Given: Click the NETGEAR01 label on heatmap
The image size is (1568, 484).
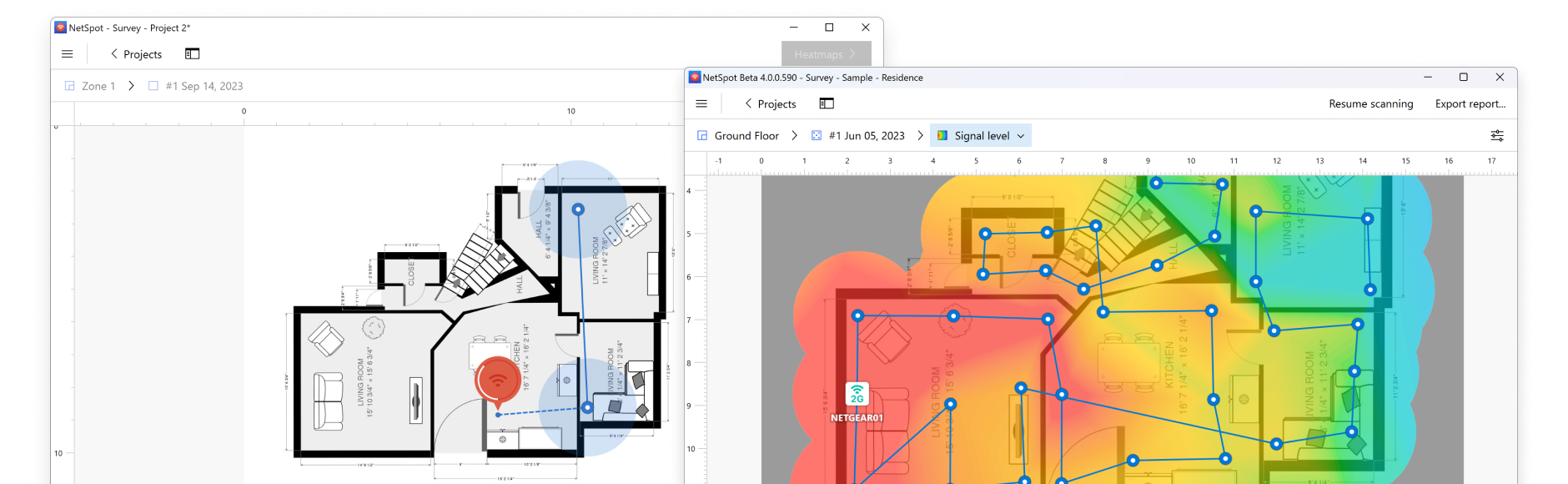Looking at the screenshot, I should pos(857,418).
